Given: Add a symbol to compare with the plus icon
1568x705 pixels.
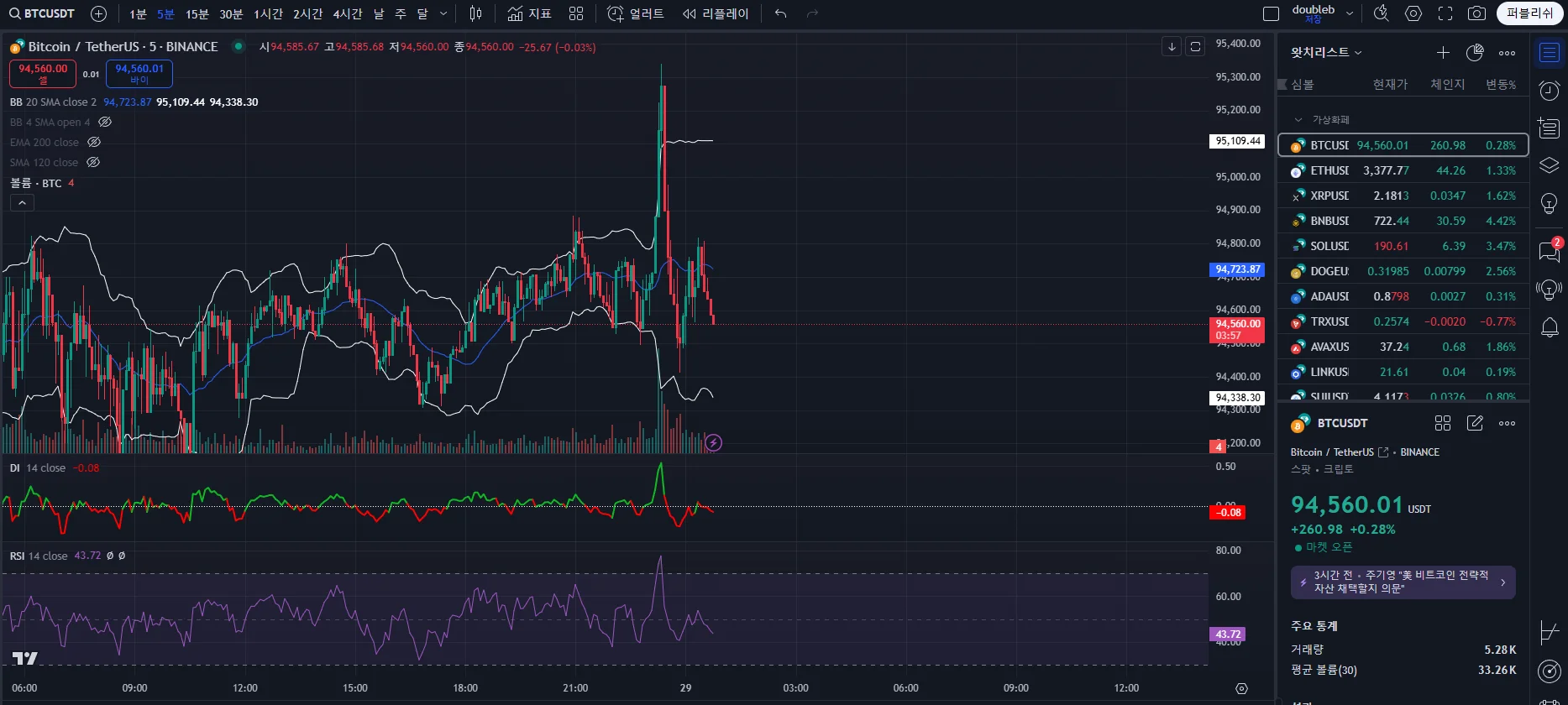Looking at the screenshot, I should [x=98, y=13].
